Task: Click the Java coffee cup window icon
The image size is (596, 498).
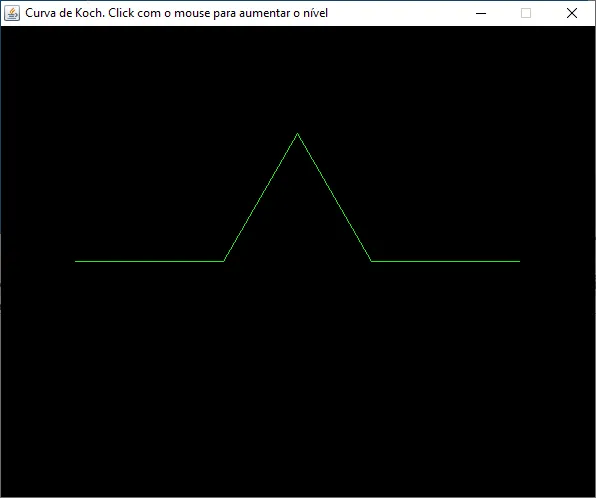Action: point(12,13)
